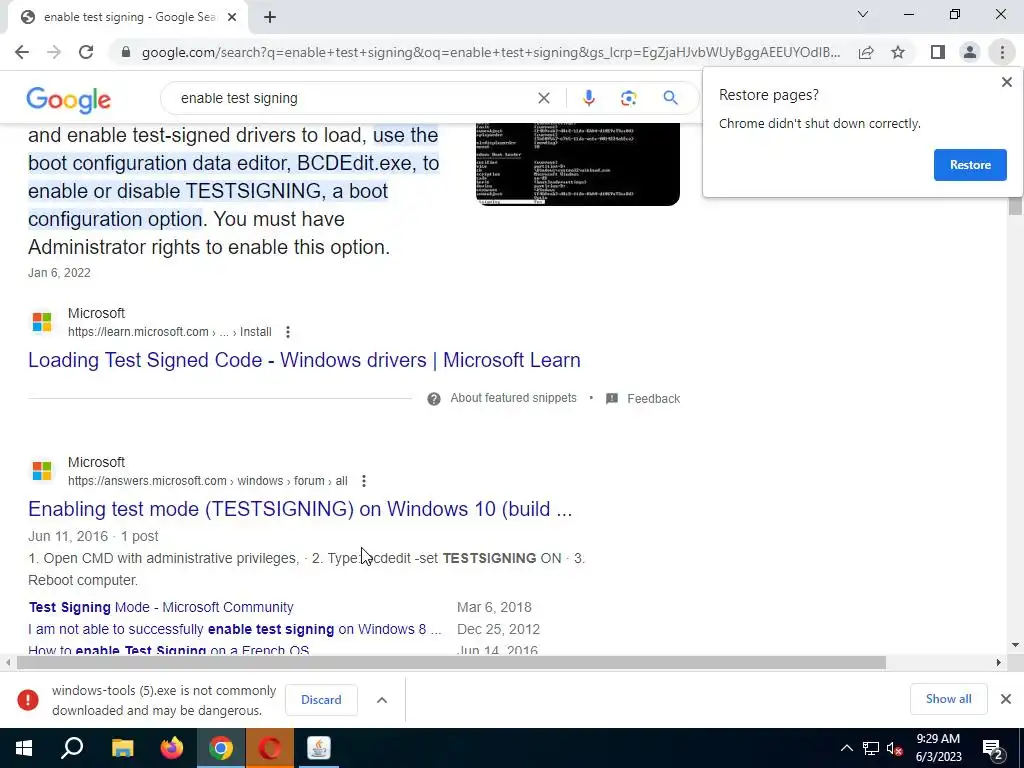Send Feedback on the featured snippet
1024x768 pixels.
point(643,399)
